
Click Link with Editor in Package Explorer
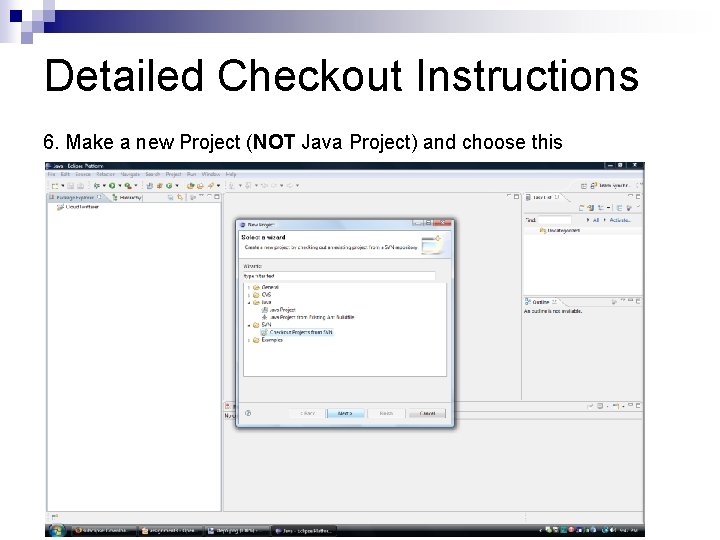point(180,197)
